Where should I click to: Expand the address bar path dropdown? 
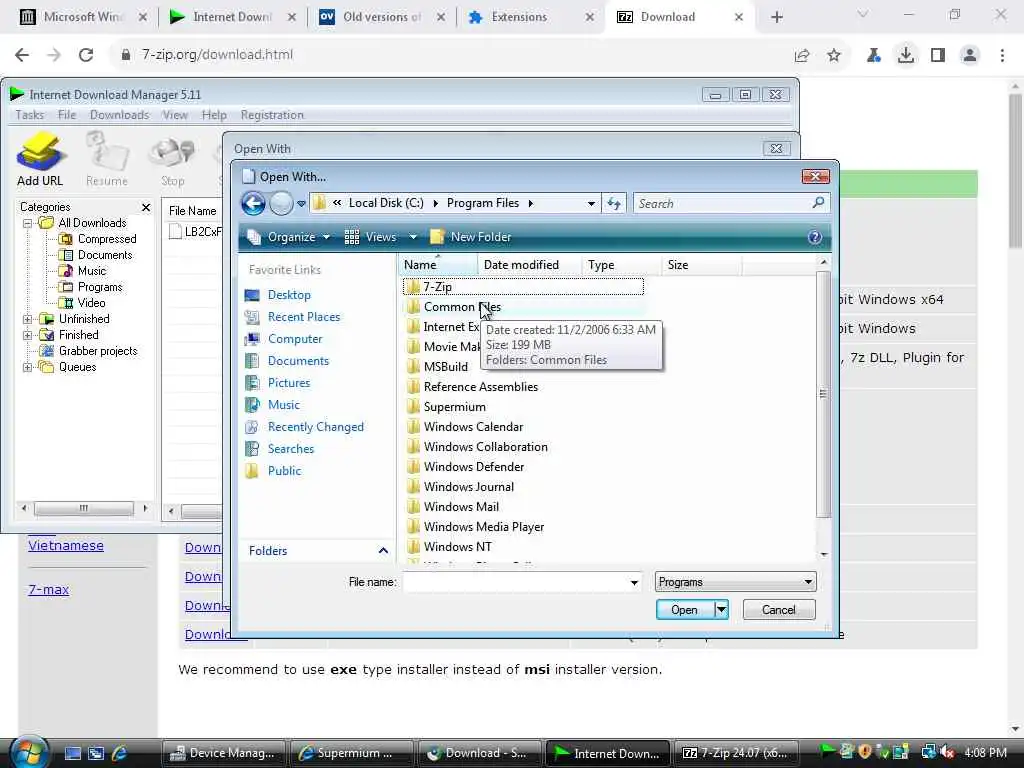coord(591,204)
